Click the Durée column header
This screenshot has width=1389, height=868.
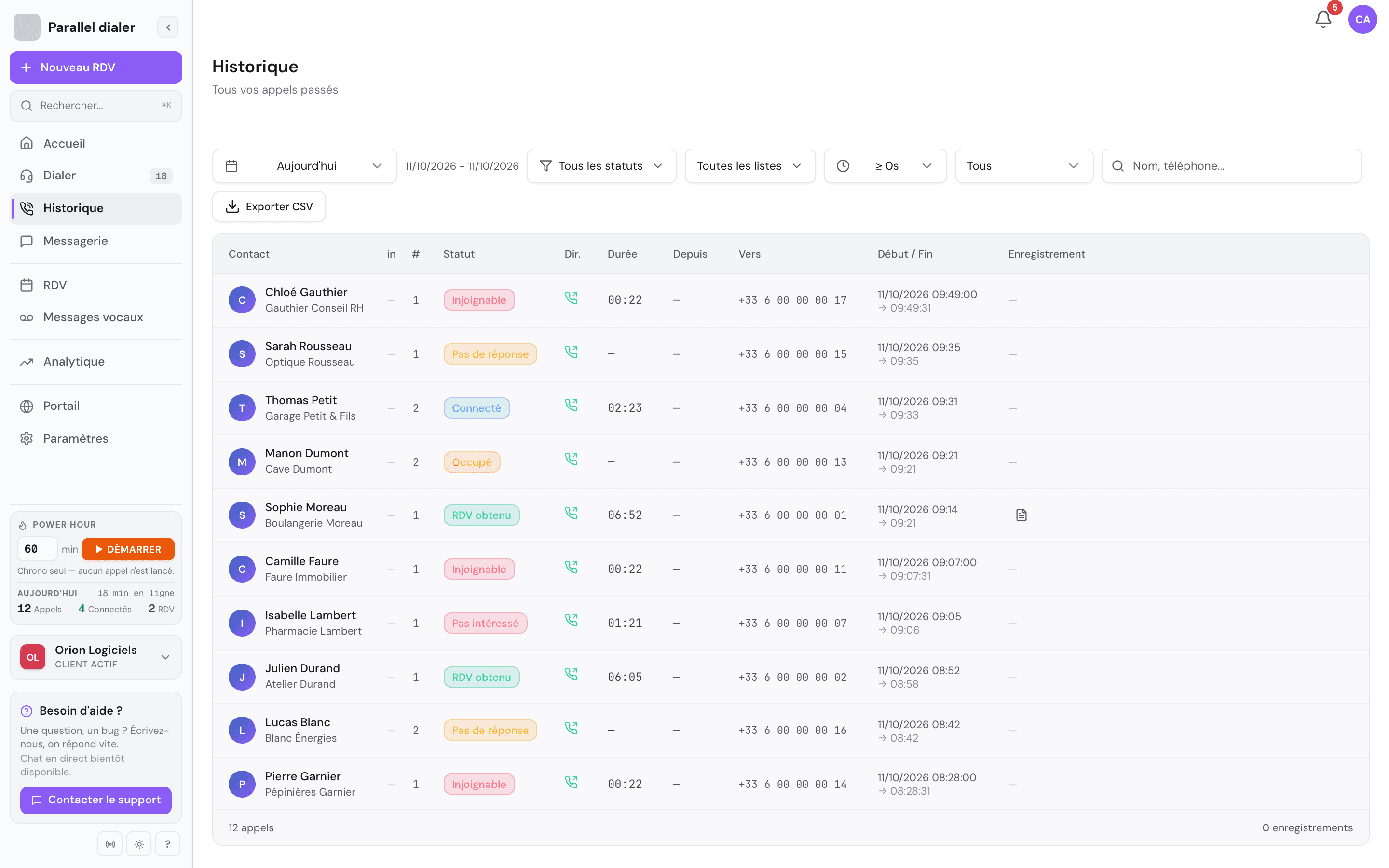[622, 254]
